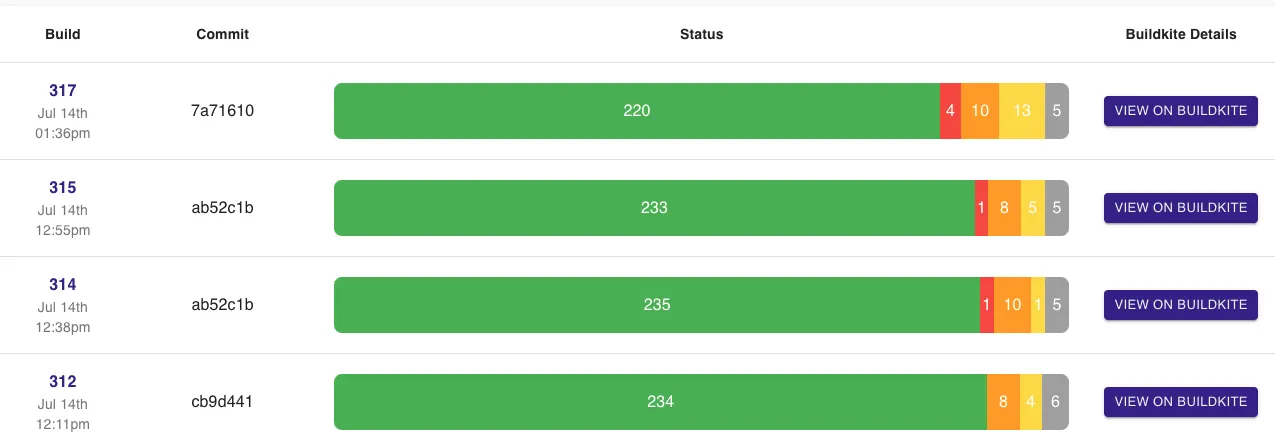Click gray 6 segment in build 312
This screenshot has height=446, width=1275.
[x=1055, y=402]
